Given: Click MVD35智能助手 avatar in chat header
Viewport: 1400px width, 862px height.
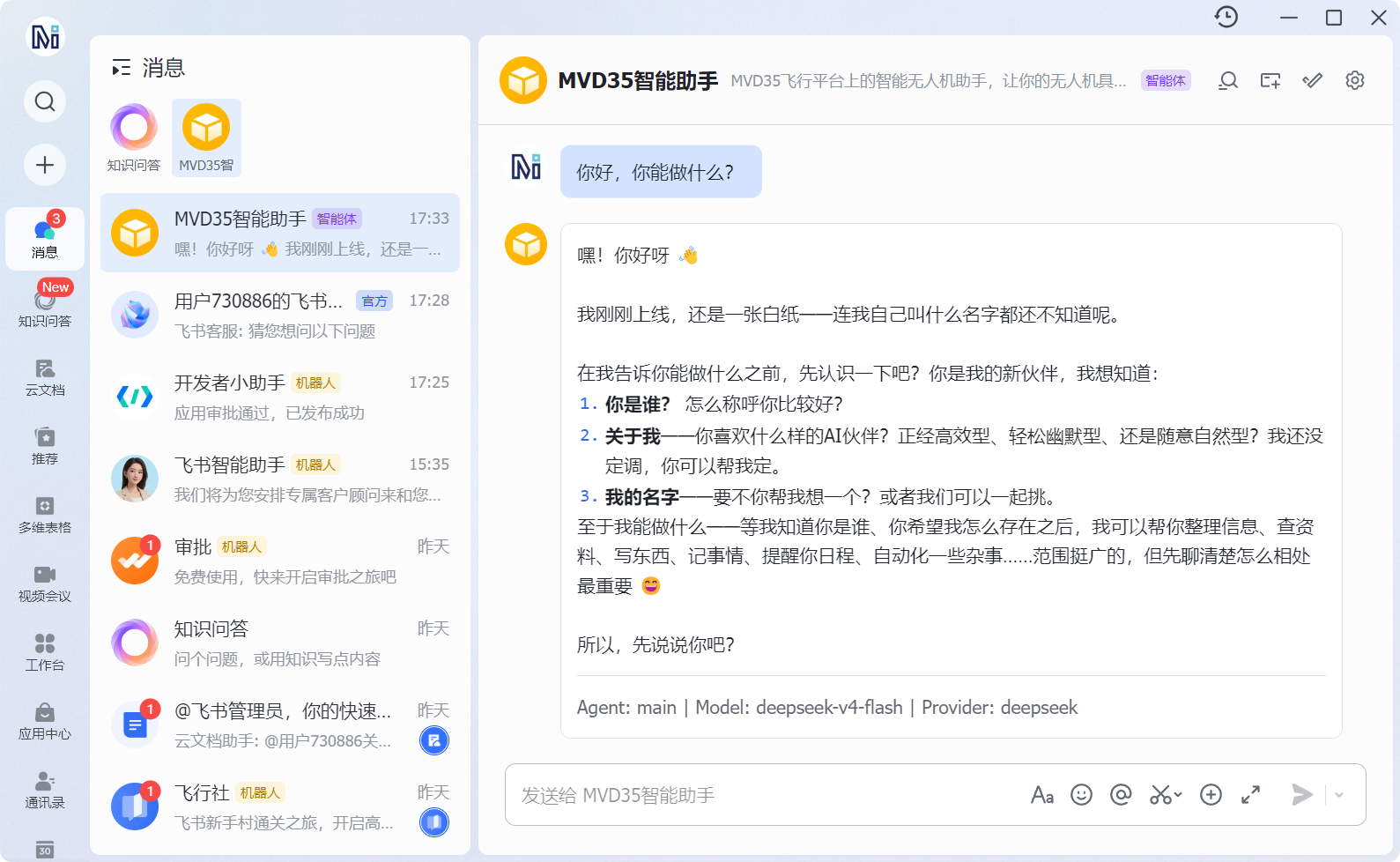Looking at the screenshot, I should 523,80.
